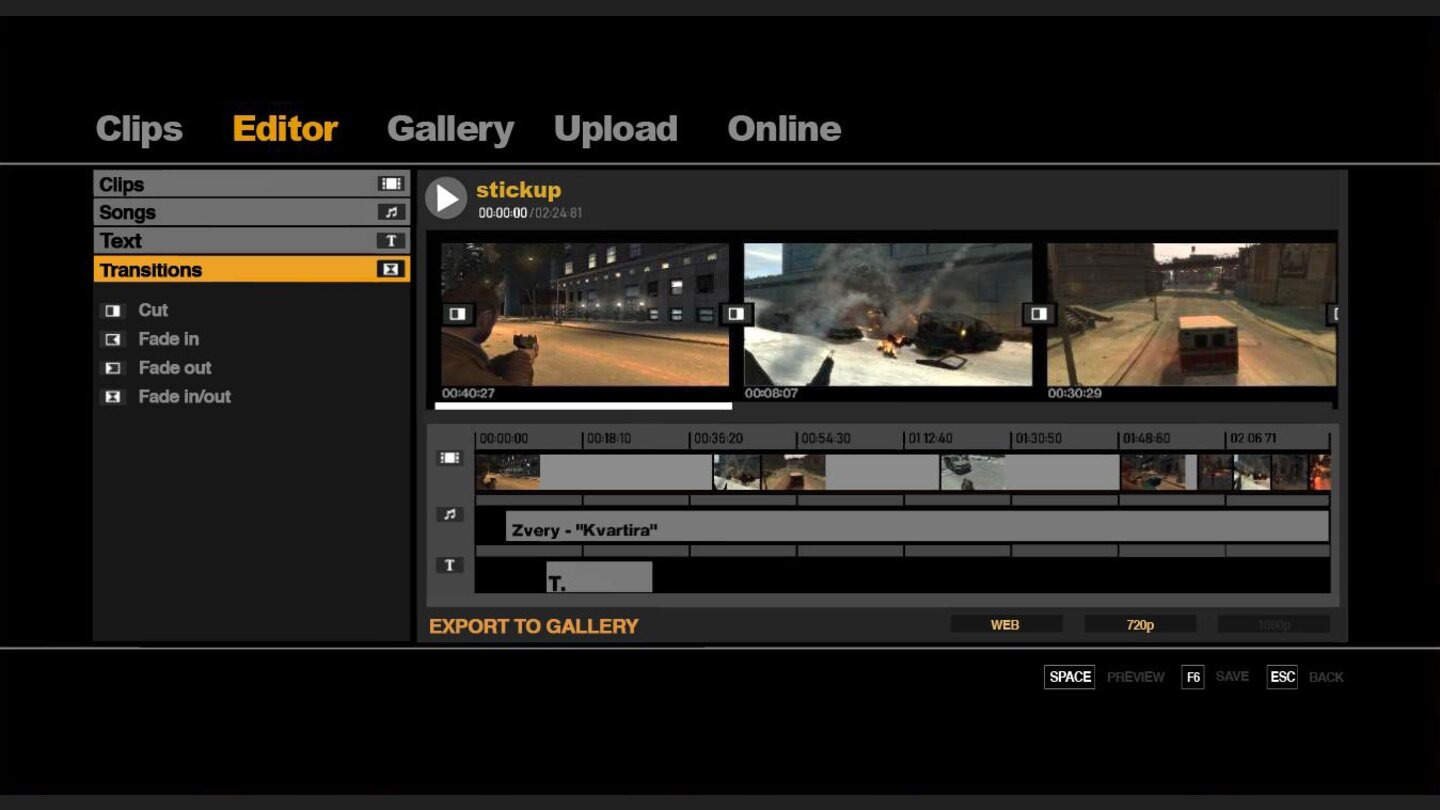Switch to the Gallery tab

coord(450,128)
